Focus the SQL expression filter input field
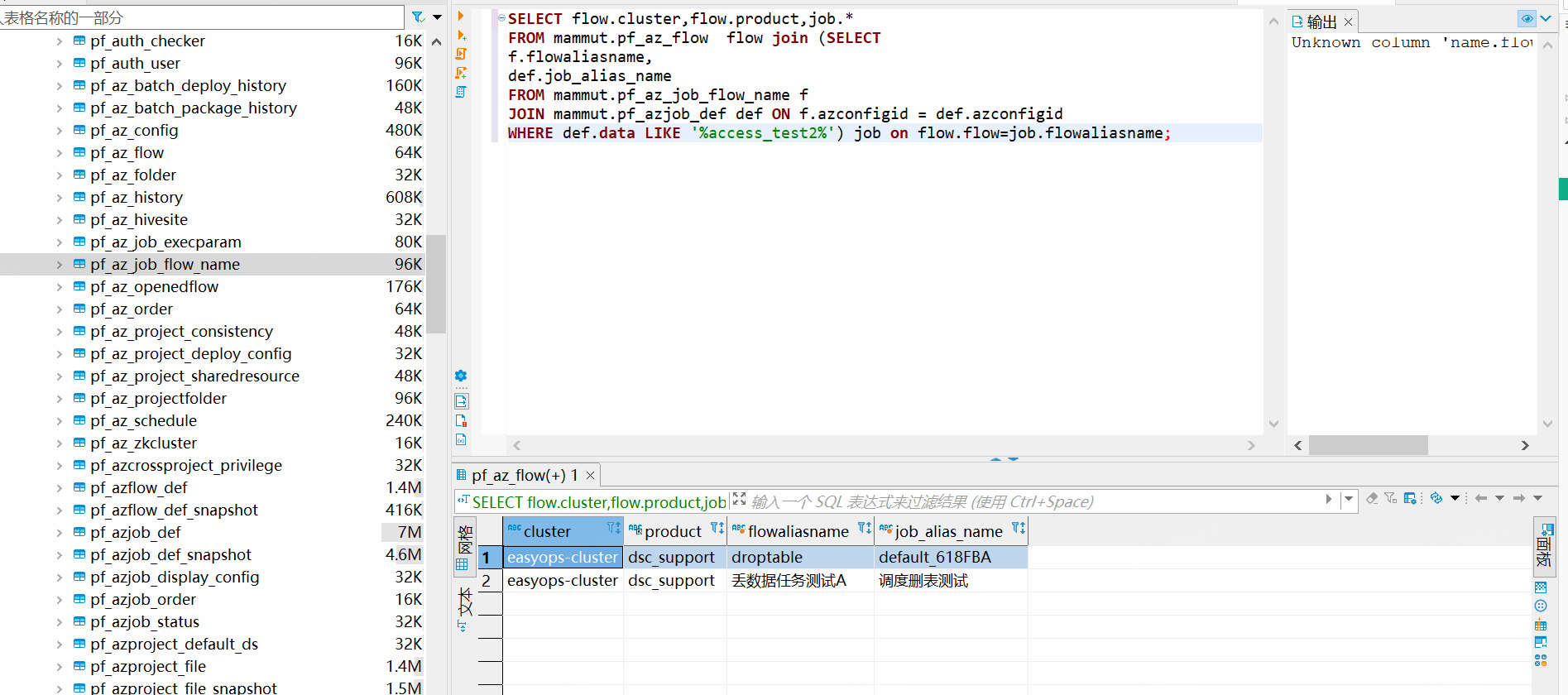Screen dimensions: 1568x695 click(1034, 501)
